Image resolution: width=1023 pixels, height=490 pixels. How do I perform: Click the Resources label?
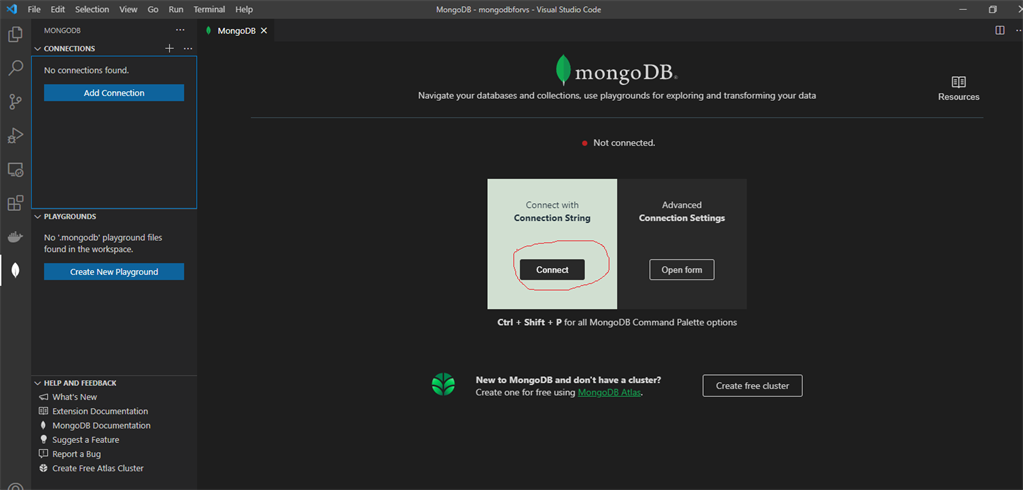(958, 97)
